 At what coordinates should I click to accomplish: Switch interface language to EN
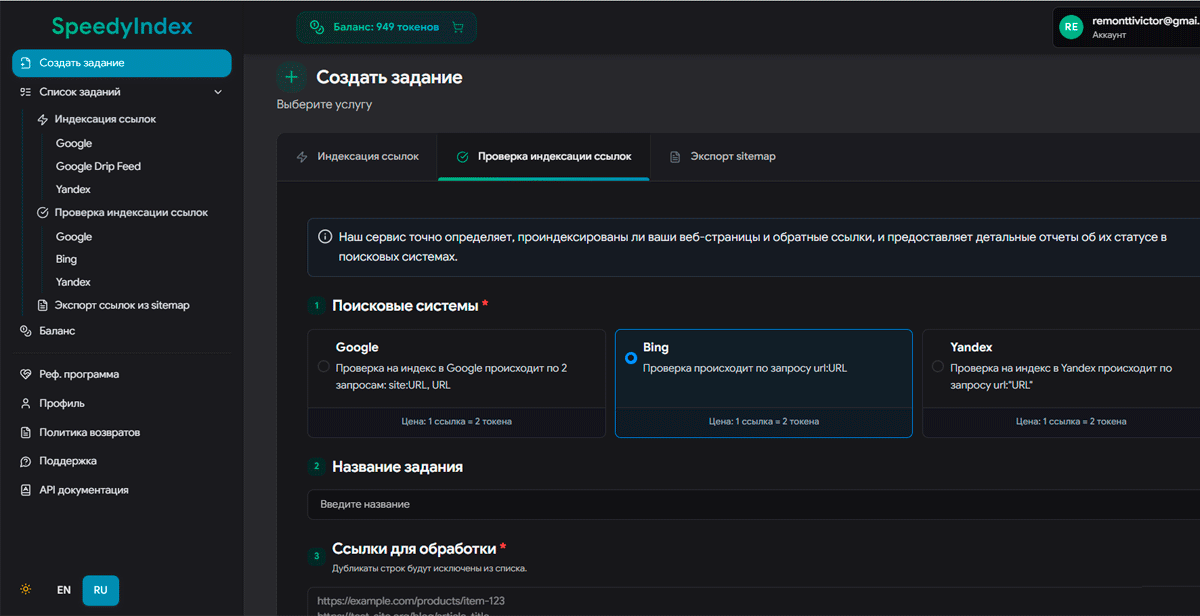coord(63,590)
